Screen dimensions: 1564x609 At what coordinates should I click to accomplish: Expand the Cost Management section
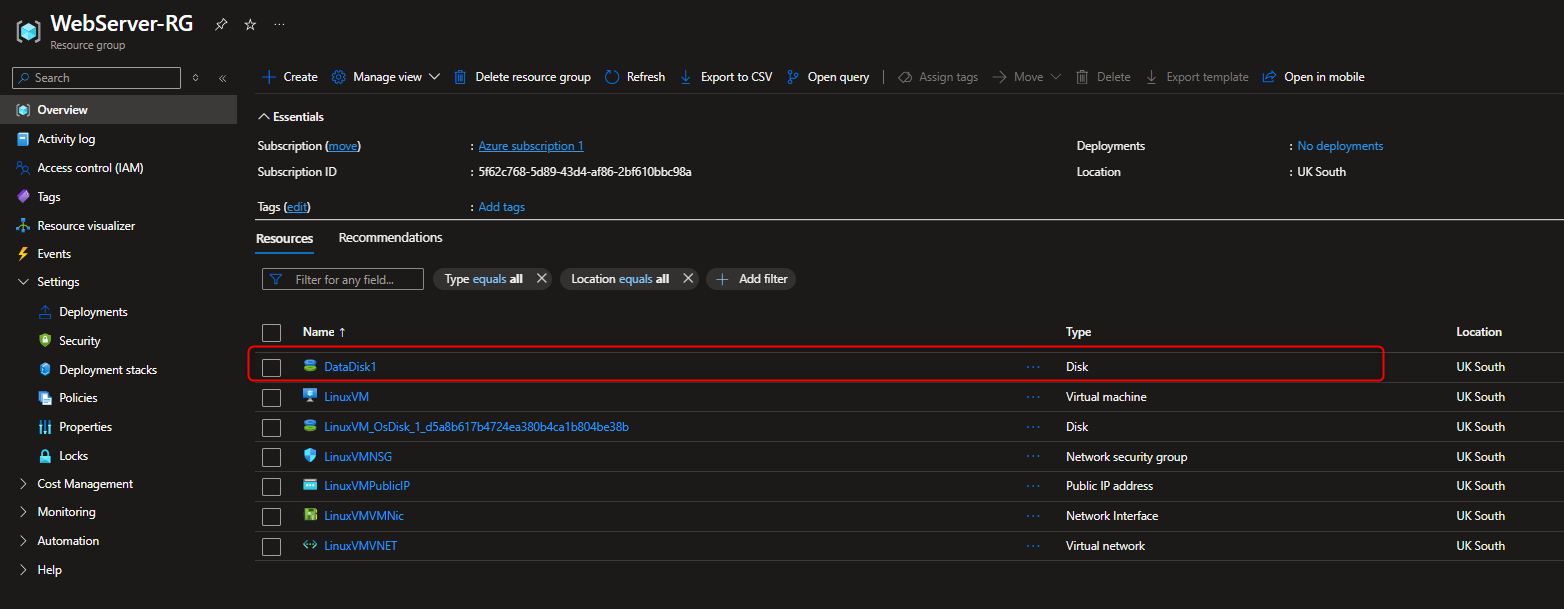point(84,483)
